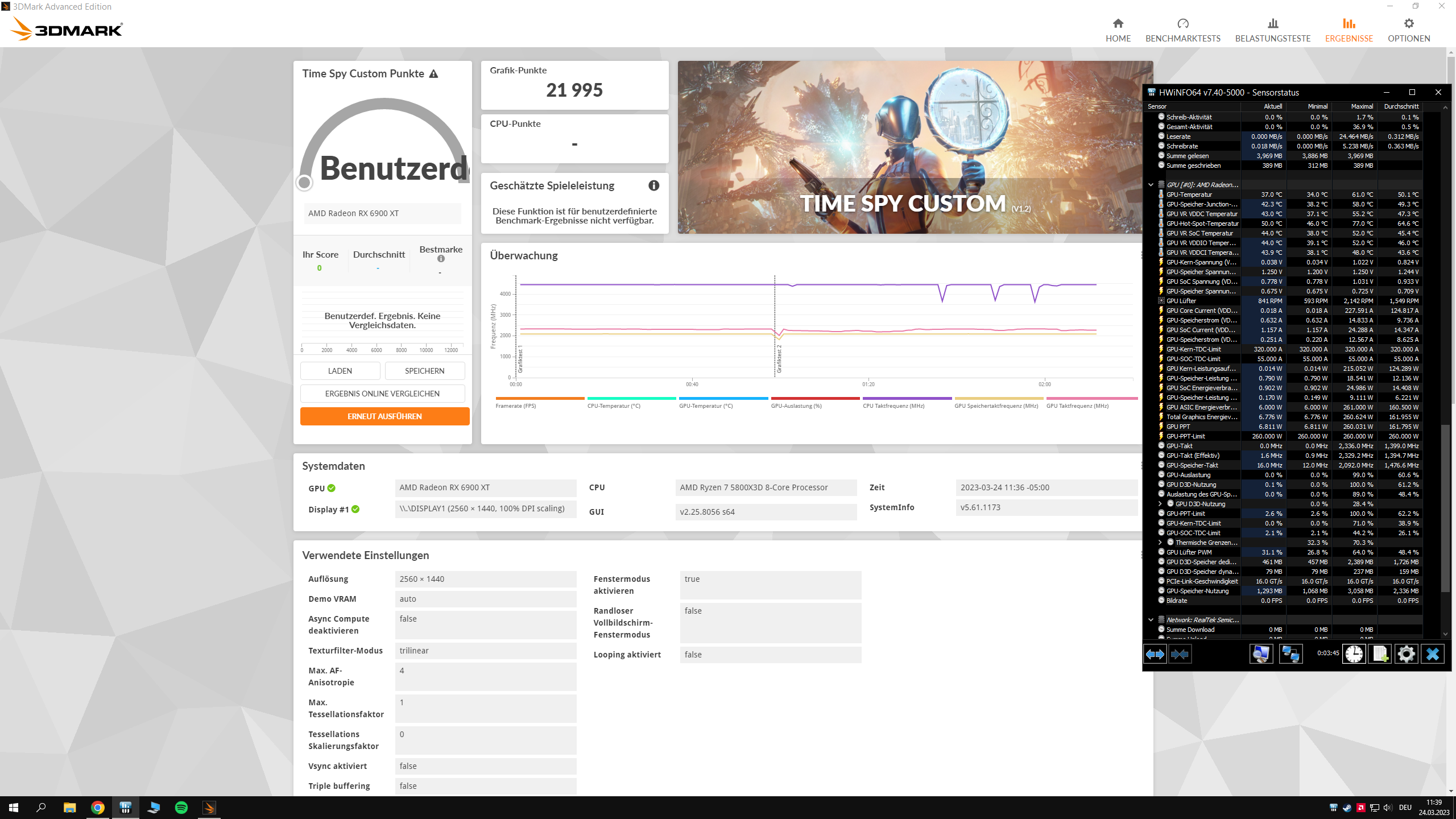Switch to the Belastungsteste tab
The height and width of the screenshot is (819, 1456).
1272,30
